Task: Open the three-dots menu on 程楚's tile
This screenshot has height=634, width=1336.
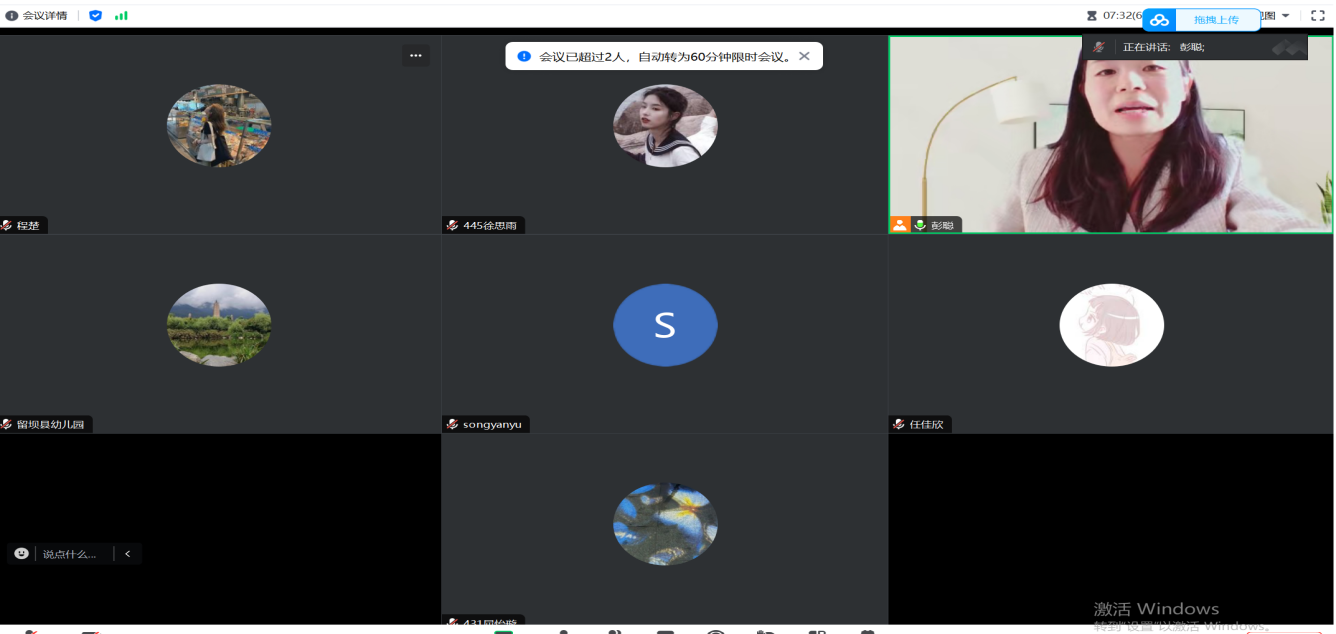Action: pyautogui.click(x=416, y=56)
